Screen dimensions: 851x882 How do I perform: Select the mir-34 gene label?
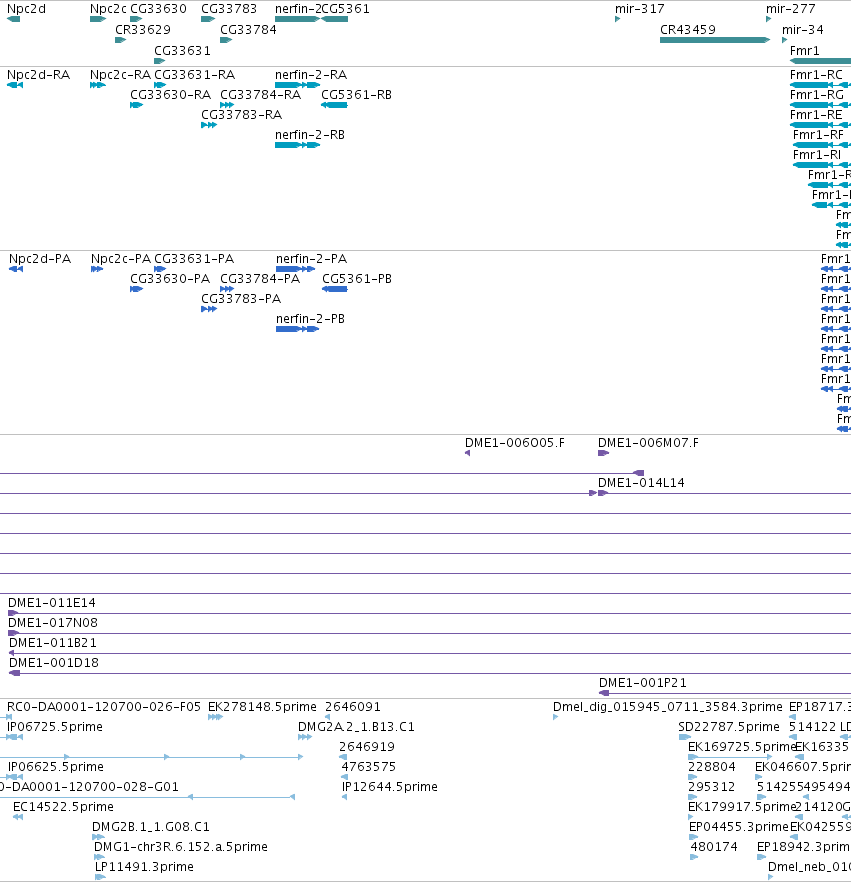click(x=803, y=30)
